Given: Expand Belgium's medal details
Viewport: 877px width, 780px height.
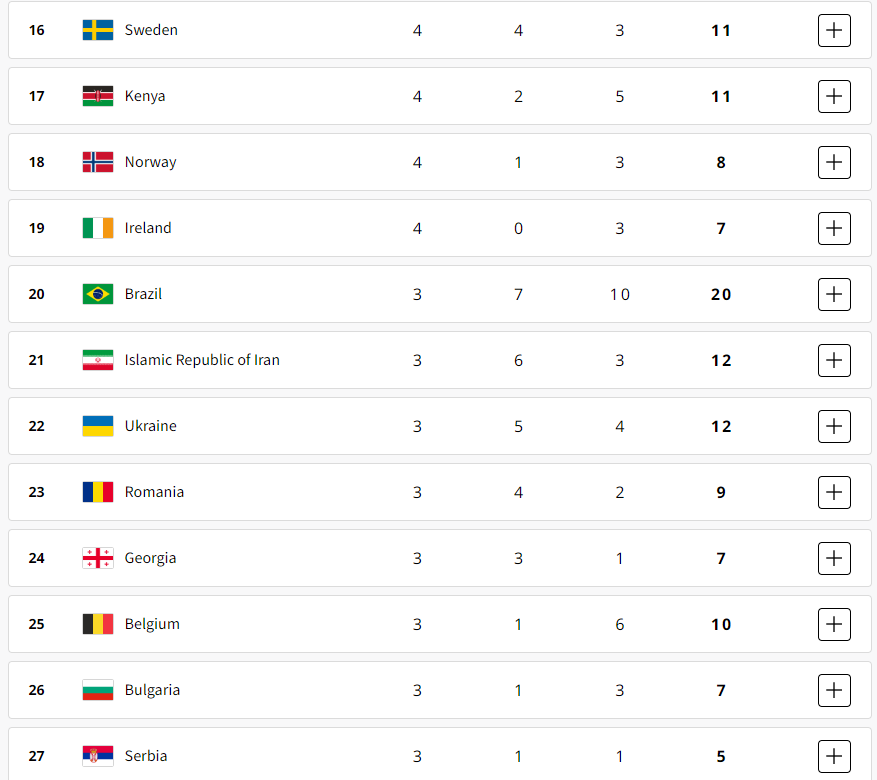Looking at the screenshot, I should pyautogui.click(x=834, y=624).
